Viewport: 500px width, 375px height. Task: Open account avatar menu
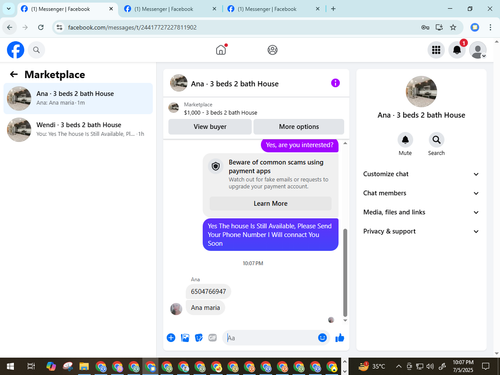(478, 50)
